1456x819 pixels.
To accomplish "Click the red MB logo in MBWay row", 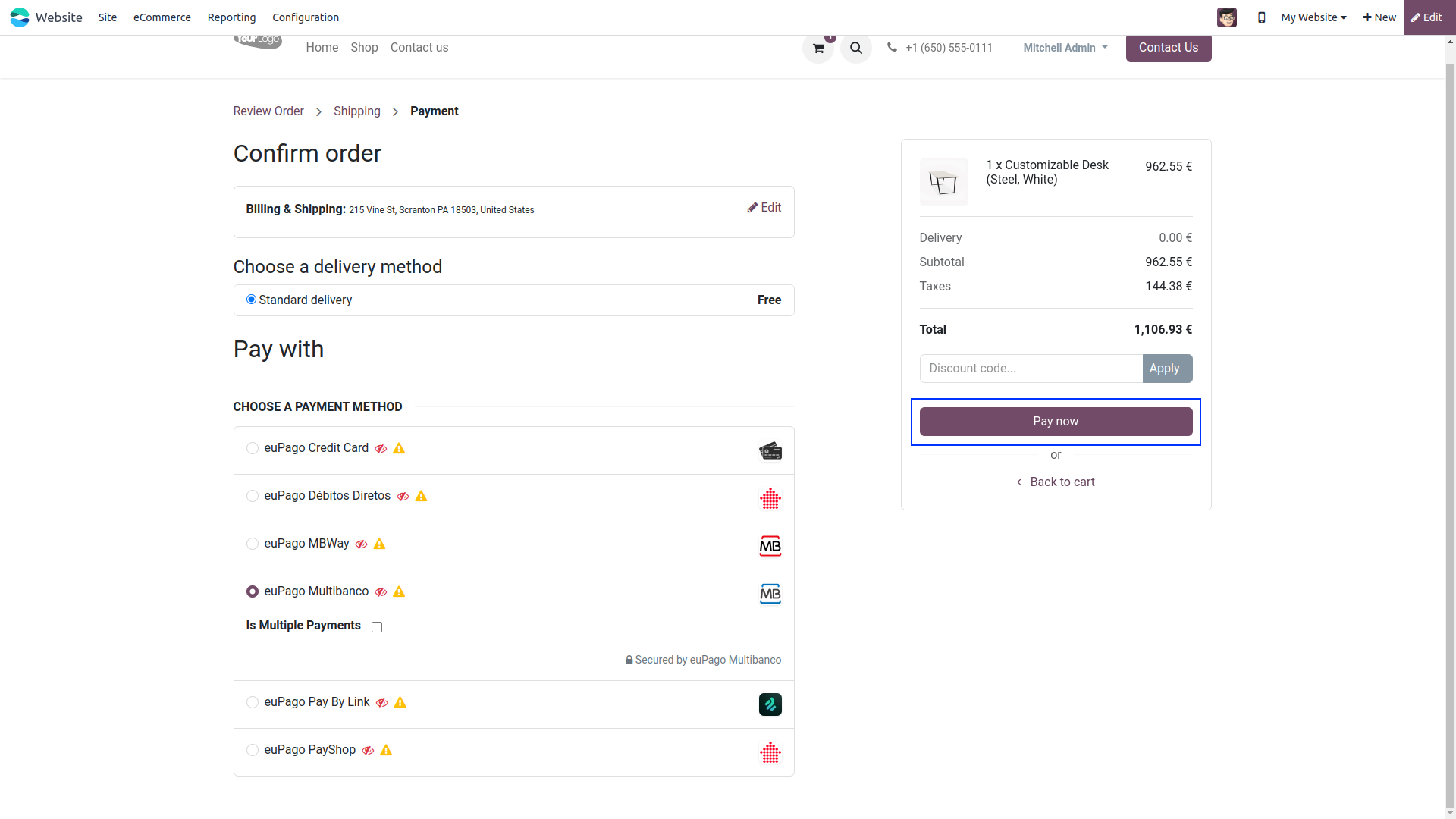I will pos(770,547).
